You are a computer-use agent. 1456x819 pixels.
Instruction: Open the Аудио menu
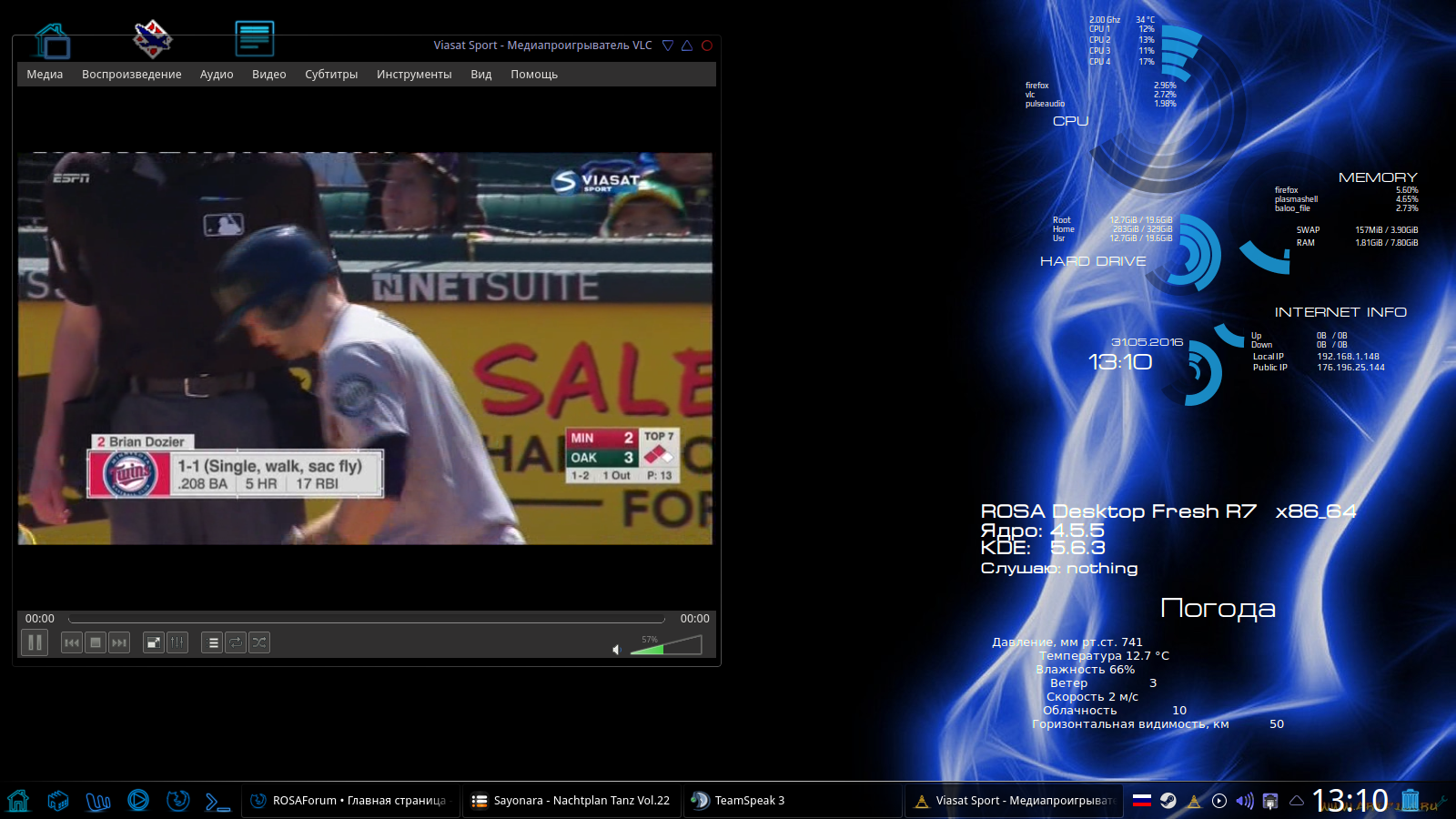tap(217, 75)
